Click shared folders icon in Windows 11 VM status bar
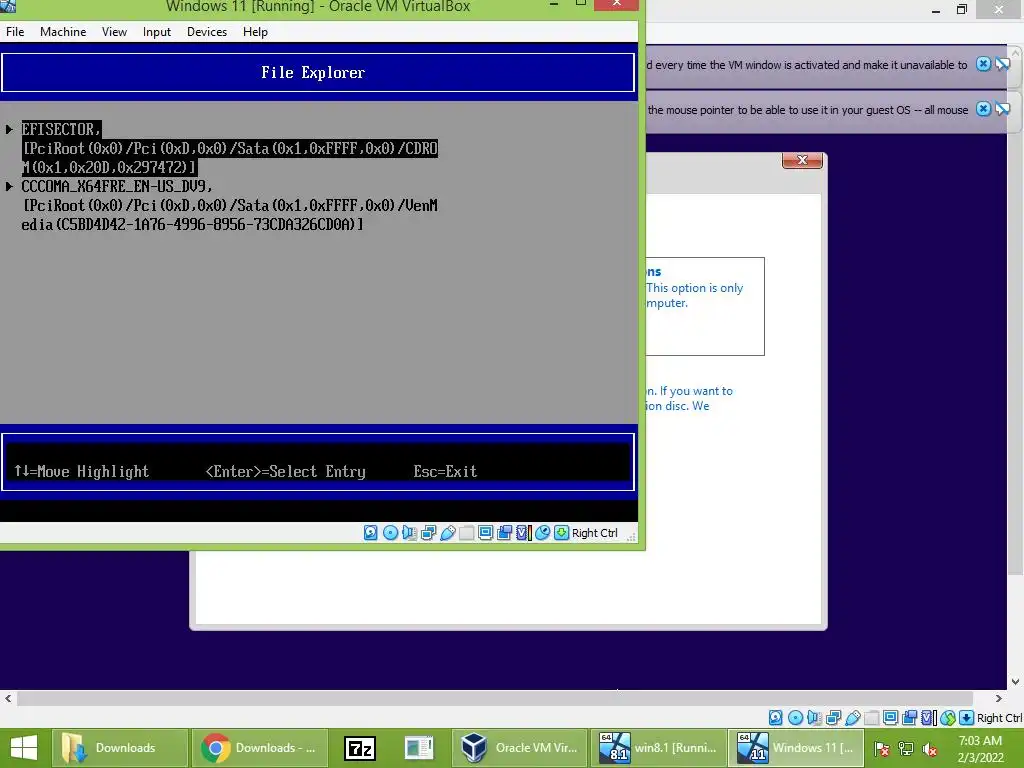 [x=466, y=533]
